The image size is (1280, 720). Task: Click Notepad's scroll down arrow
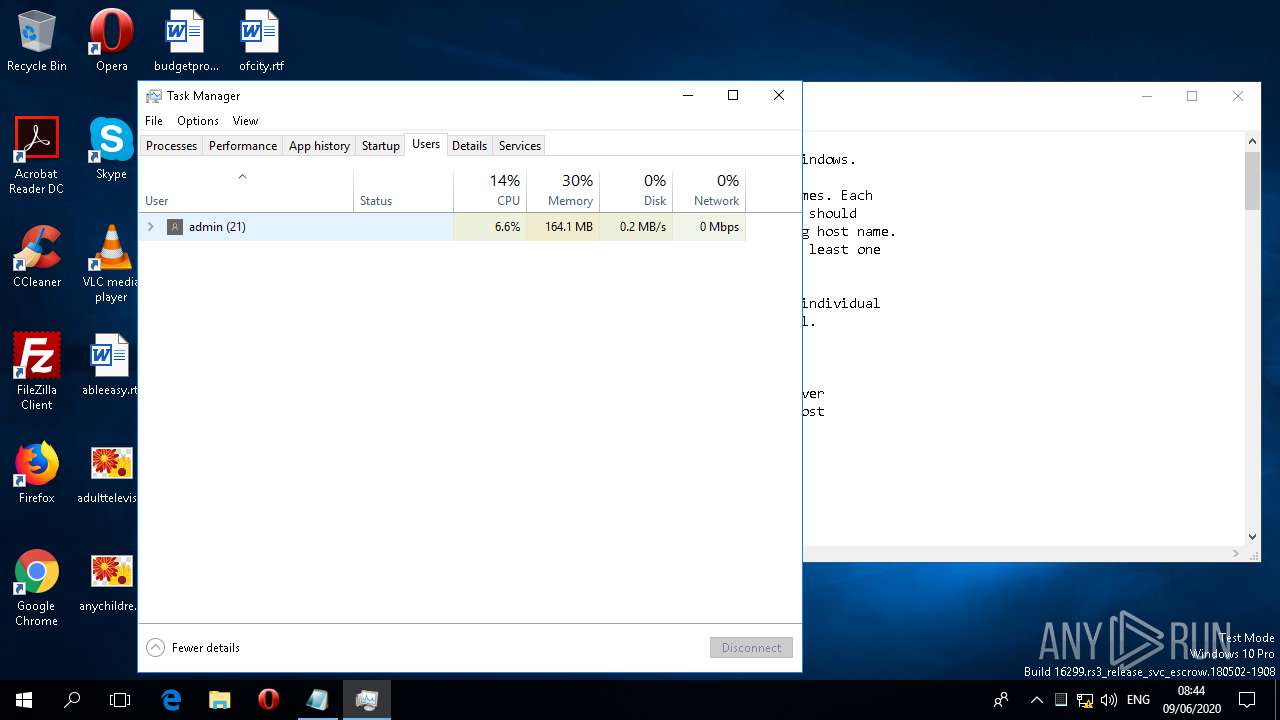(x=1252, y=537)
